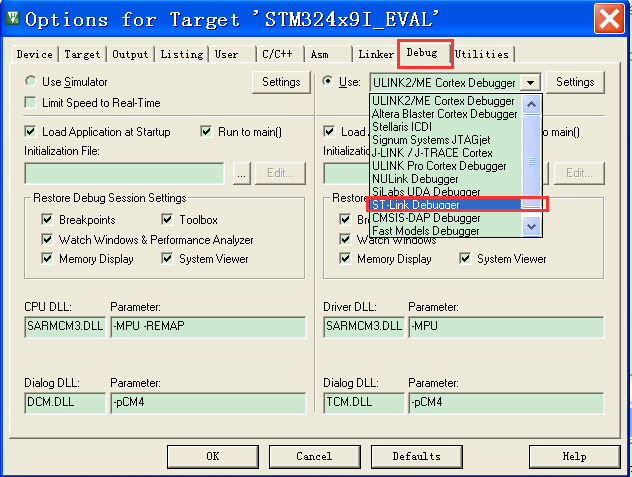Click the Cancel button
This screenshot has height=477, width=632.
click(314, 456)
